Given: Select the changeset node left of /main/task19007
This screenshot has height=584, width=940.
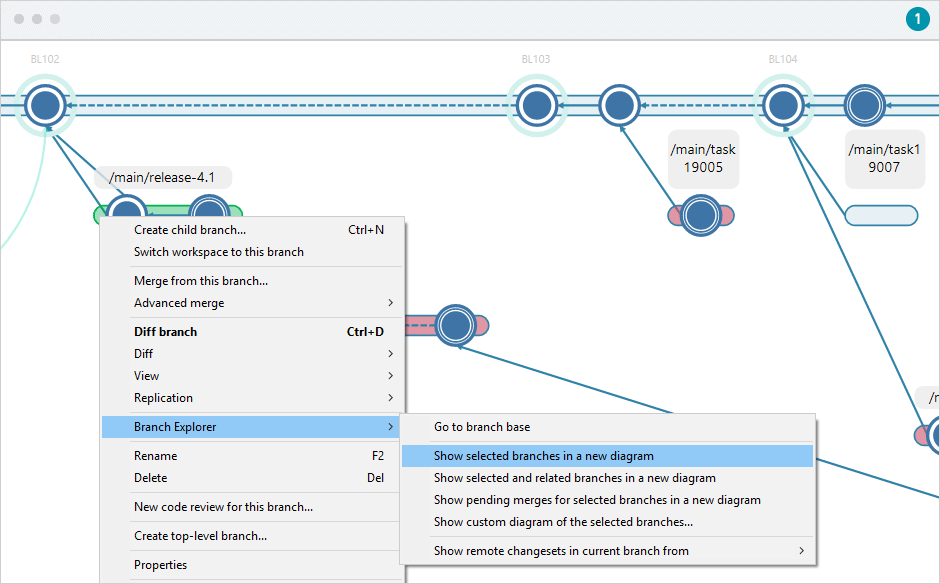Looking at the screenshot, I should click(864, 105).
